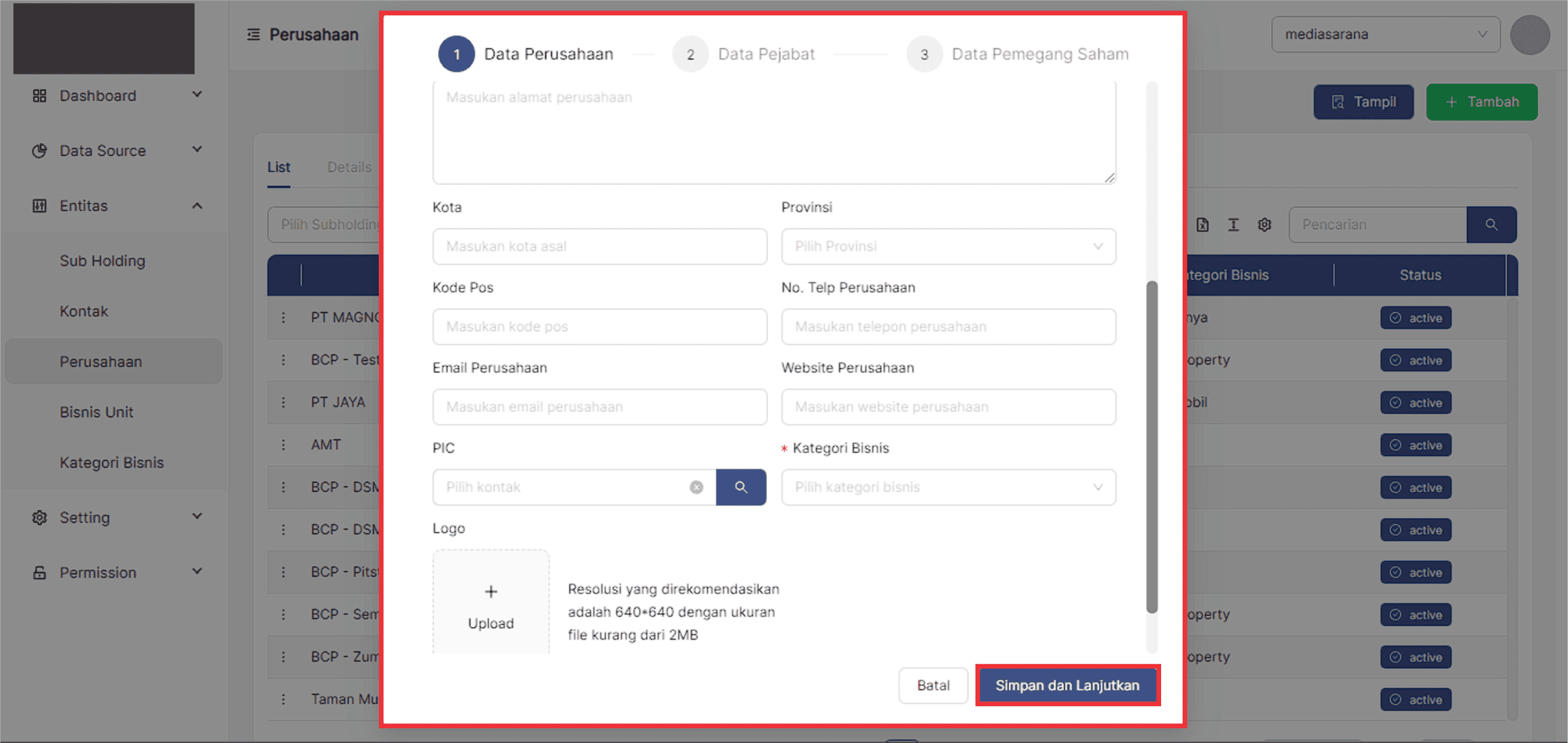Click the modal's vertical scrollbar

[x=1152, y=447]
